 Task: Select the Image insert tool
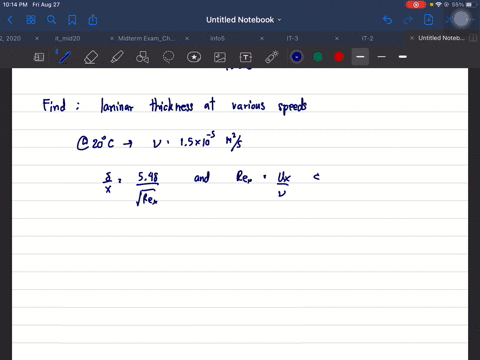[220, 57]
